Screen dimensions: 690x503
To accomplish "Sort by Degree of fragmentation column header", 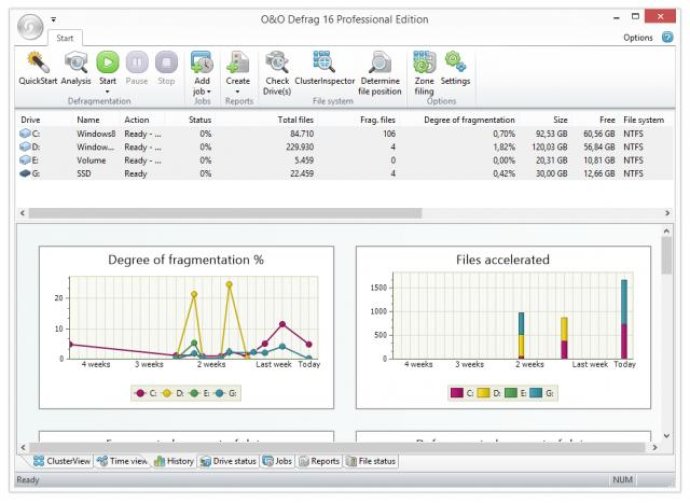I will 469,120.
